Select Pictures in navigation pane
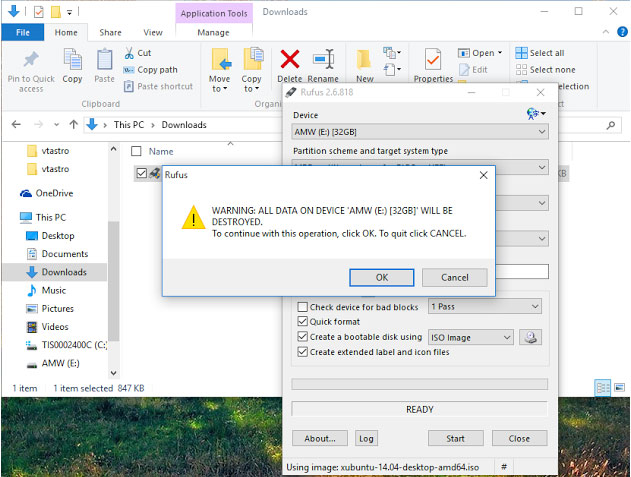The image size is (631, 477). click(x=49, y=308)
